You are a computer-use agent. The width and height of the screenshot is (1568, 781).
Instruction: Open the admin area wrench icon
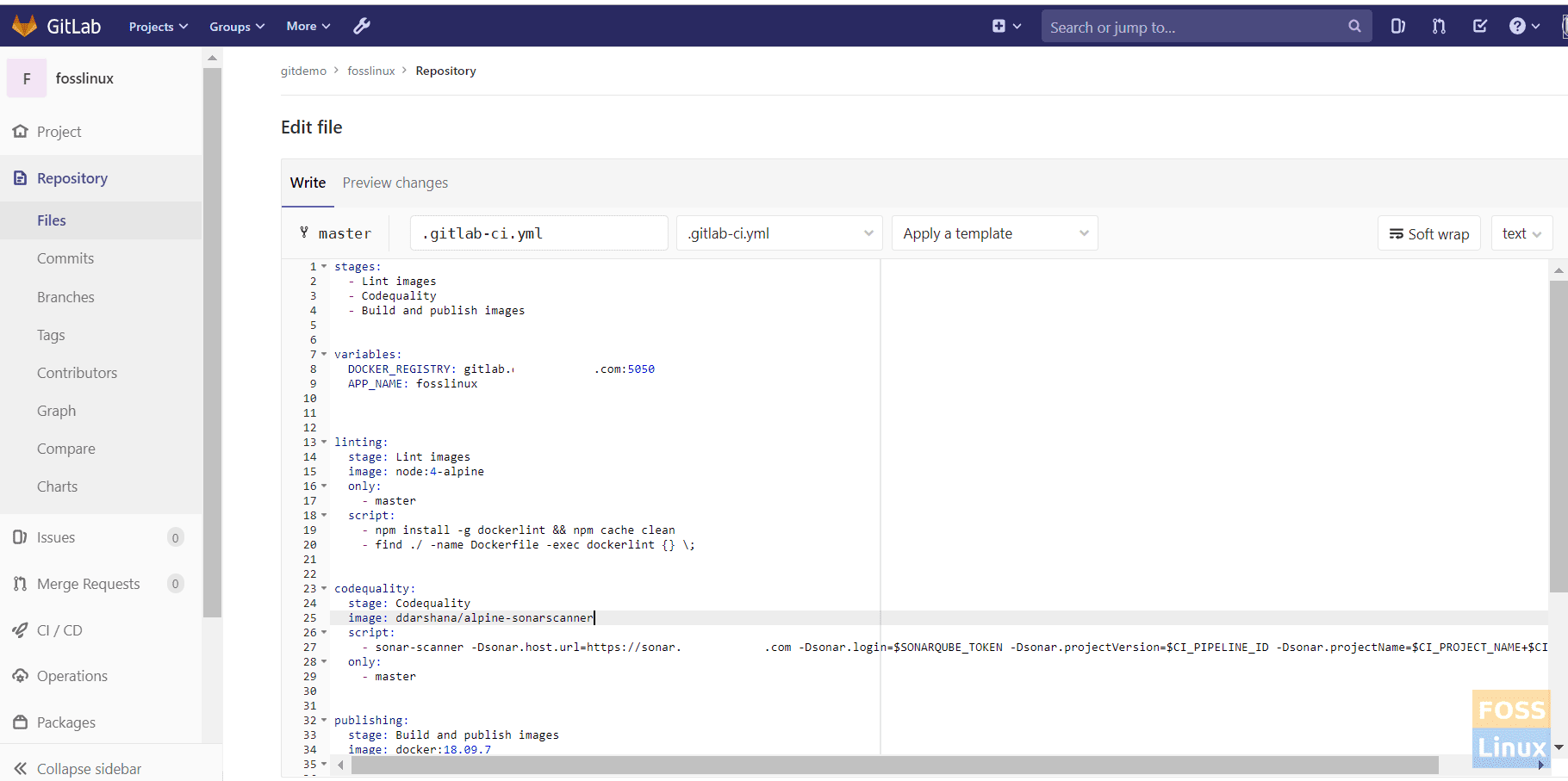pyautogui.click(x=362, y=26)
